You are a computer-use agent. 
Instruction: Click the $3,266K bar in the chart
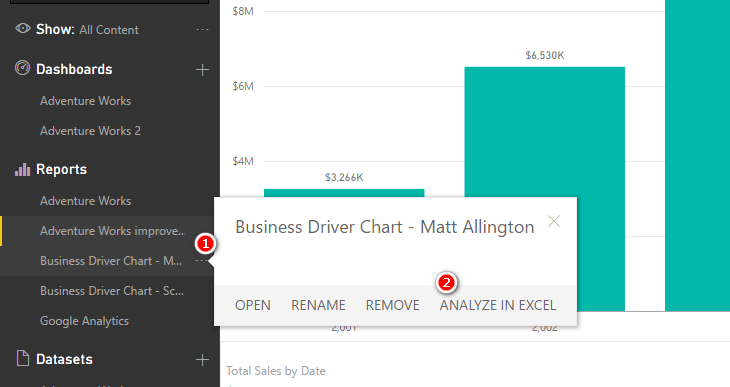pyautogui.click(x=344, y=193)
